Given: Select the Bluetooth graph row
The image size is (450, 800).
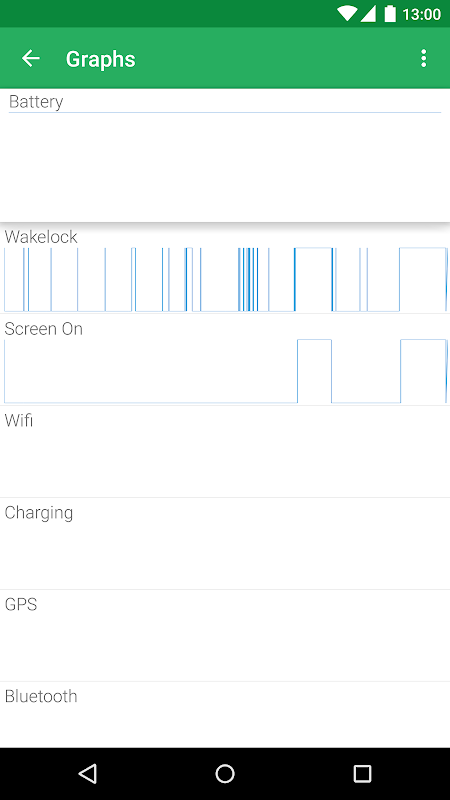Looking at the screenshot, I should point(225,714).
